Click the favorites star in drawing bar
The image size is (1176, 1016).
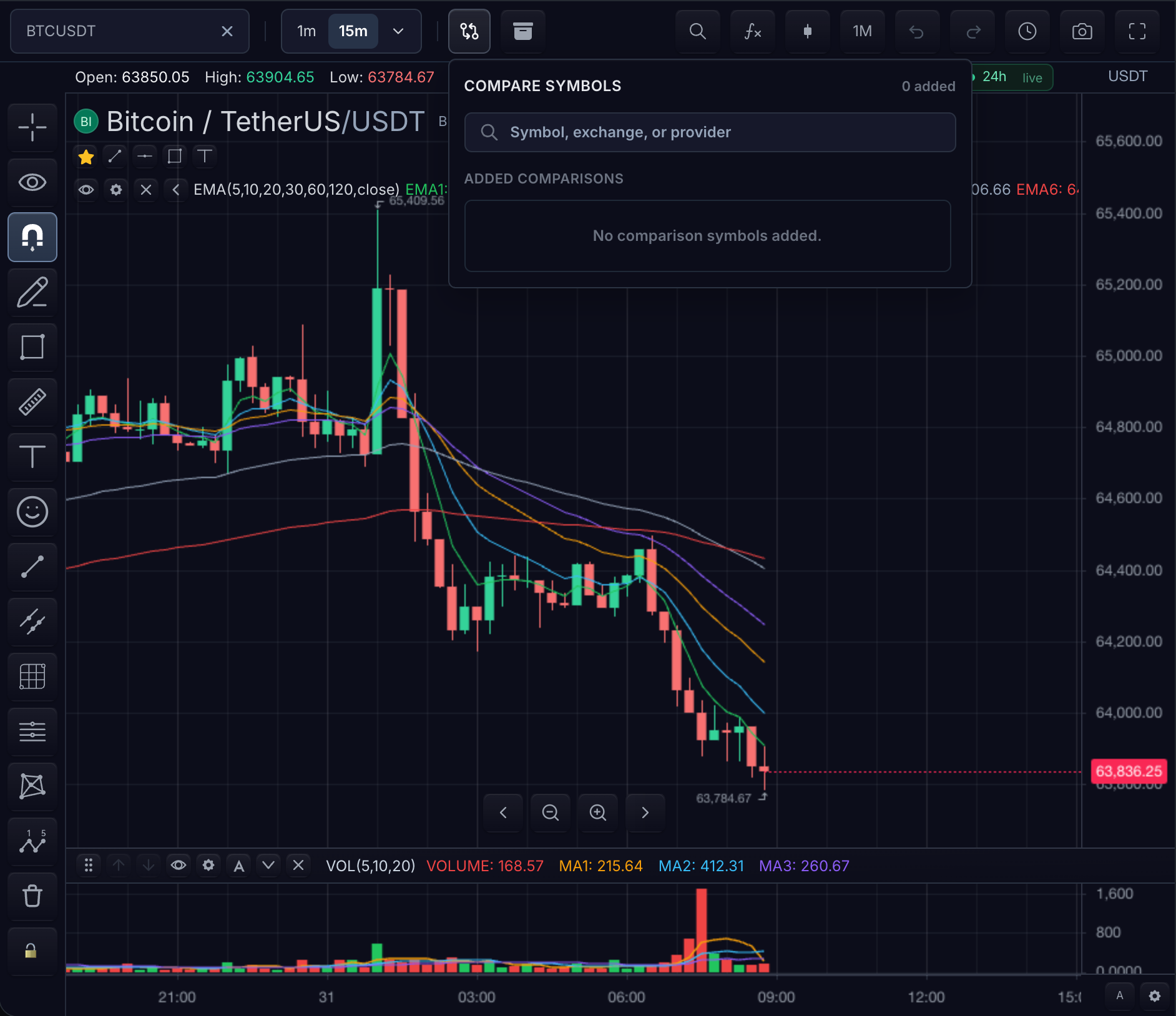point(86,156)
